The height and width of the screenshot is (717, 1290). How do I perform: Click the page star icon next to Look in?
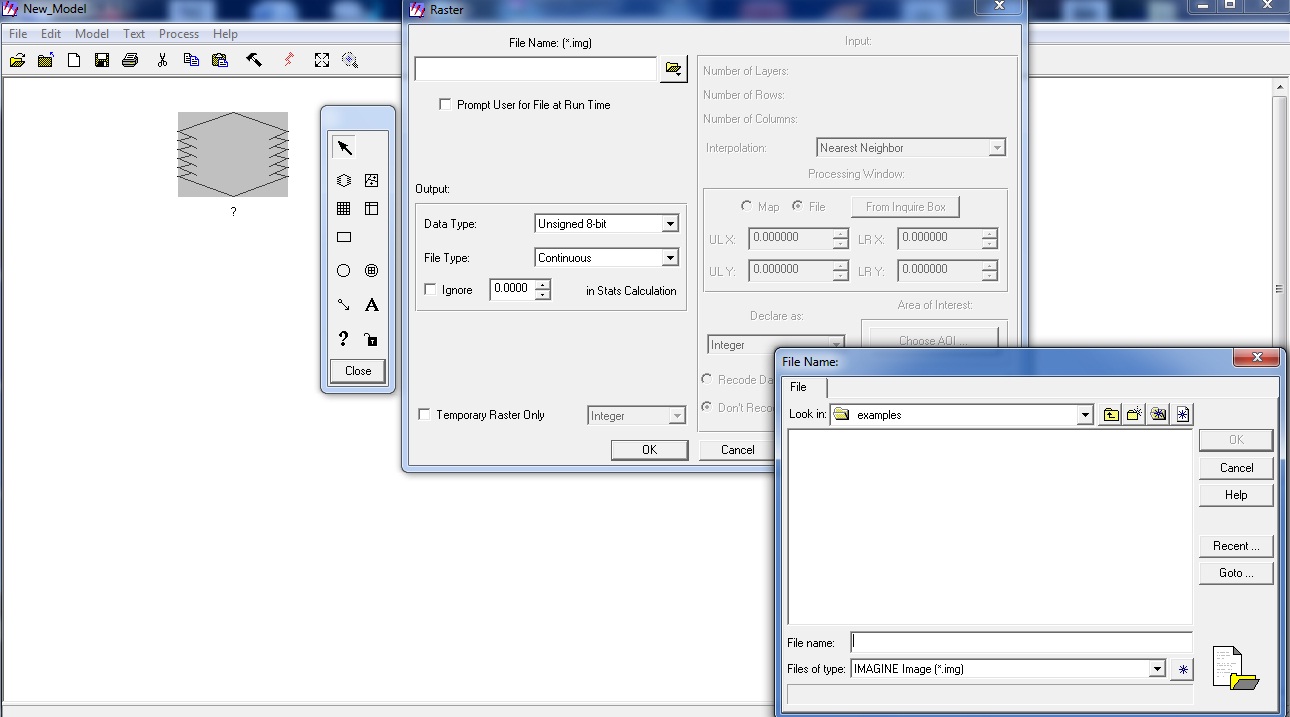click(1183, 414)
